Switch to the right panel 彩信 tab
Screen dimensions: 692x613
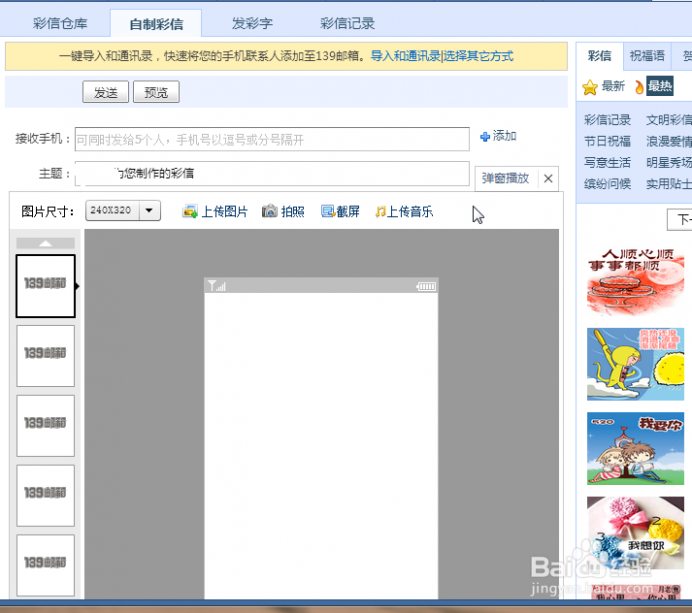point(599,56)
